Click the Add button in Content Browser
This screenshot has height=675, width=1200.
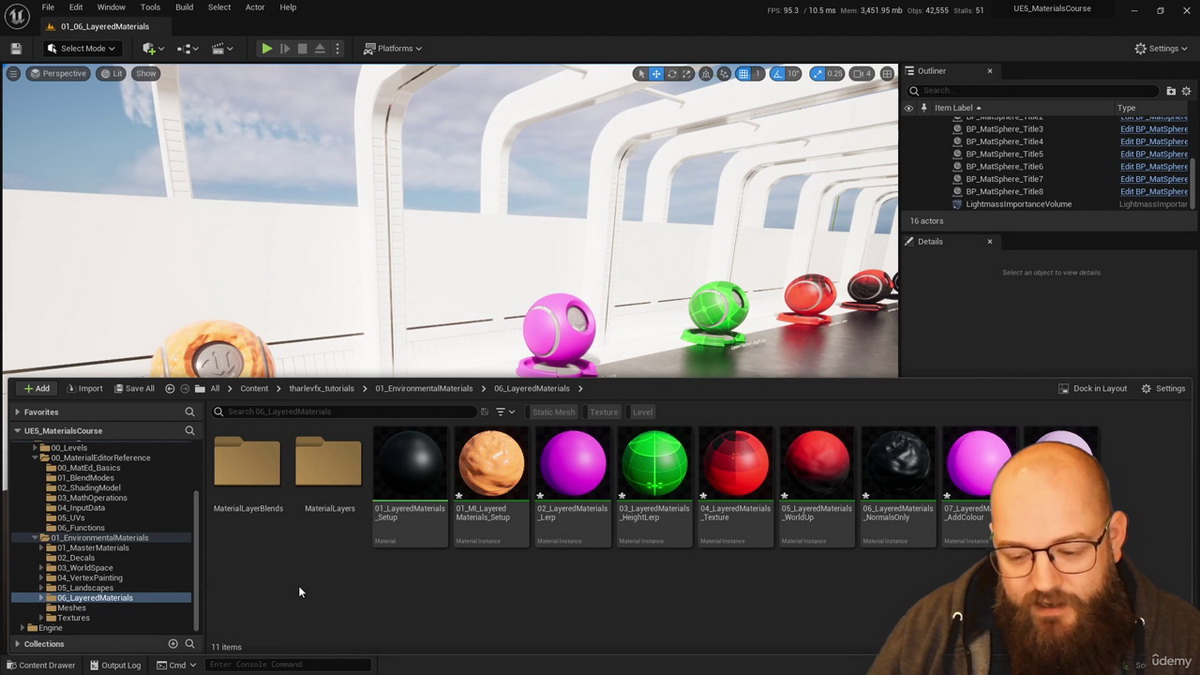point(36,388)
